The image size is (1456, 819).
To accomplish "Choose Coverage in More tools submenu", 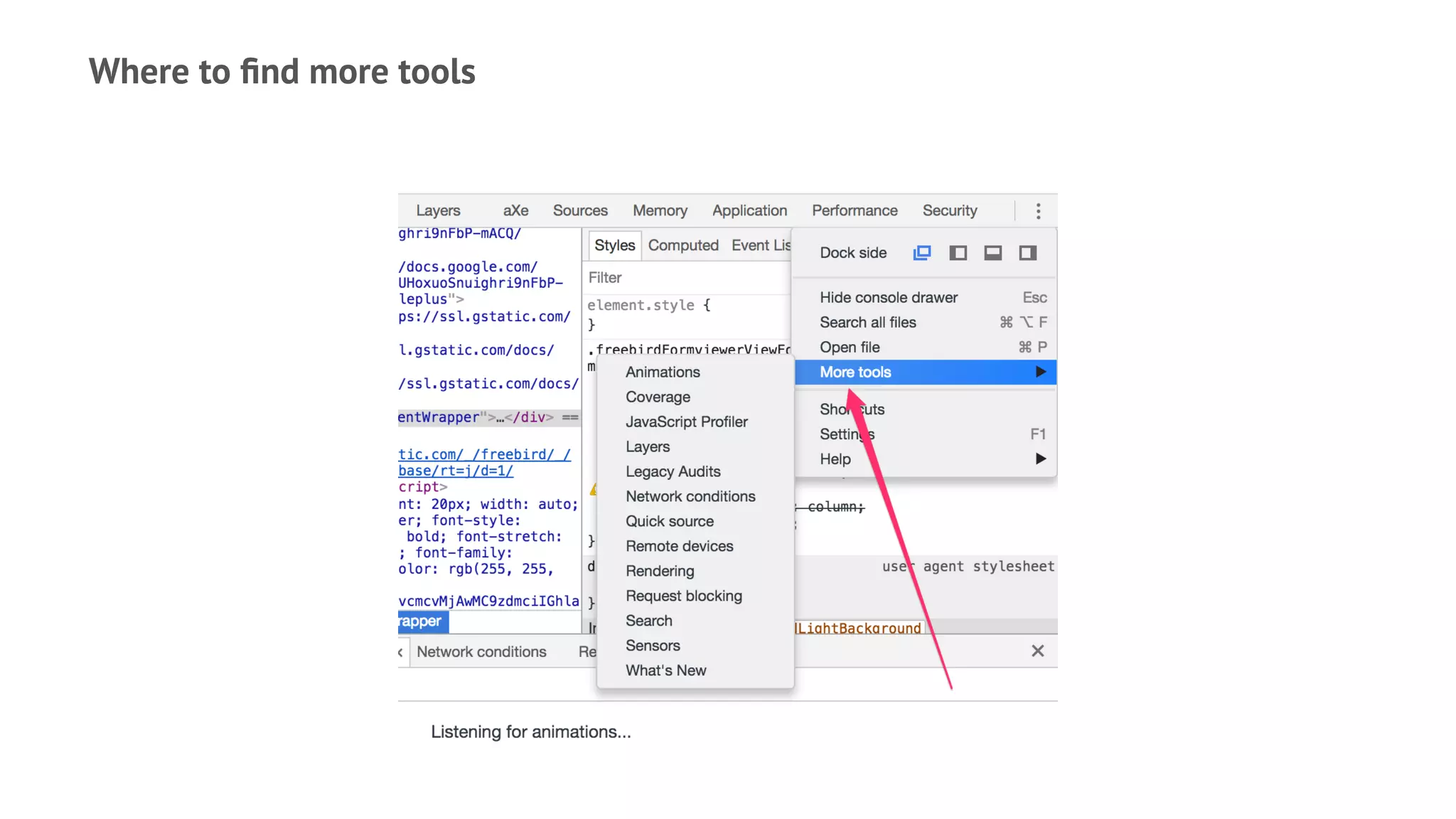I will pos(695,397).
